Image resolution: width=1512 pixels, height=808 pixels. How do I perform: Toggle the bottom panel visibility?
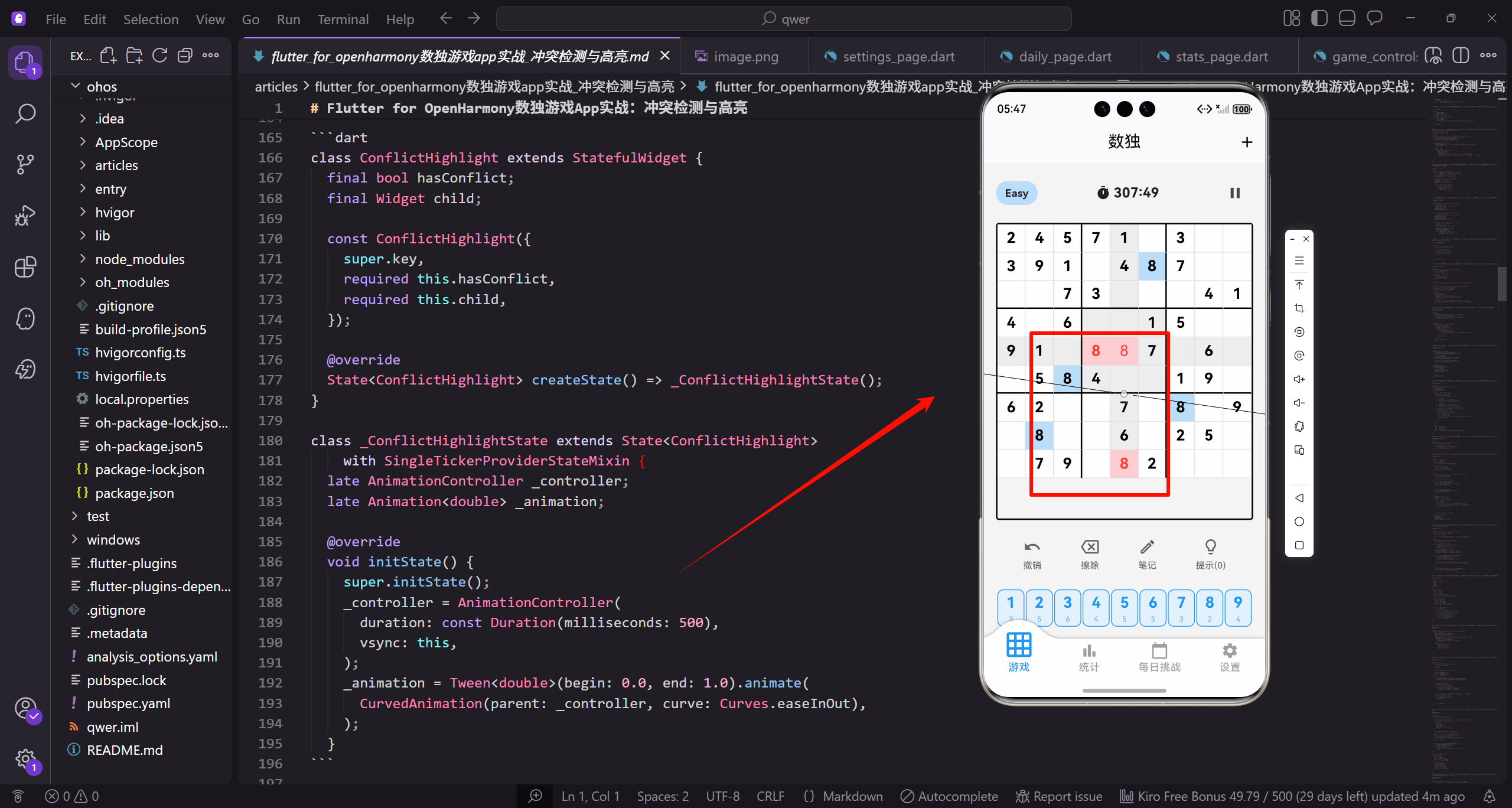pyautogui.click(x=1347, y=19)
